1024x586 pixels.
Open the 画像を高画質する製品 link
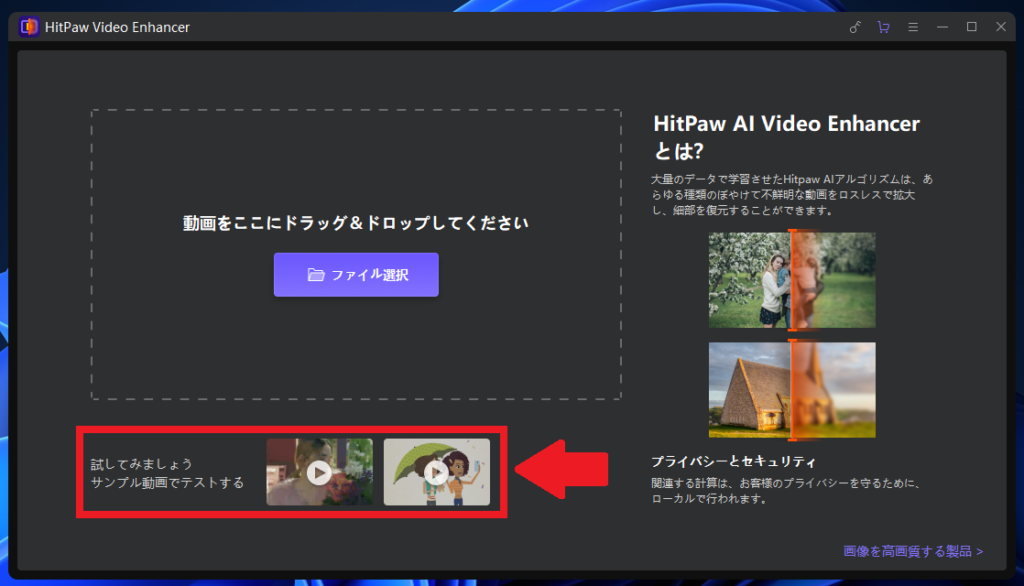click(x=913, y=551)
